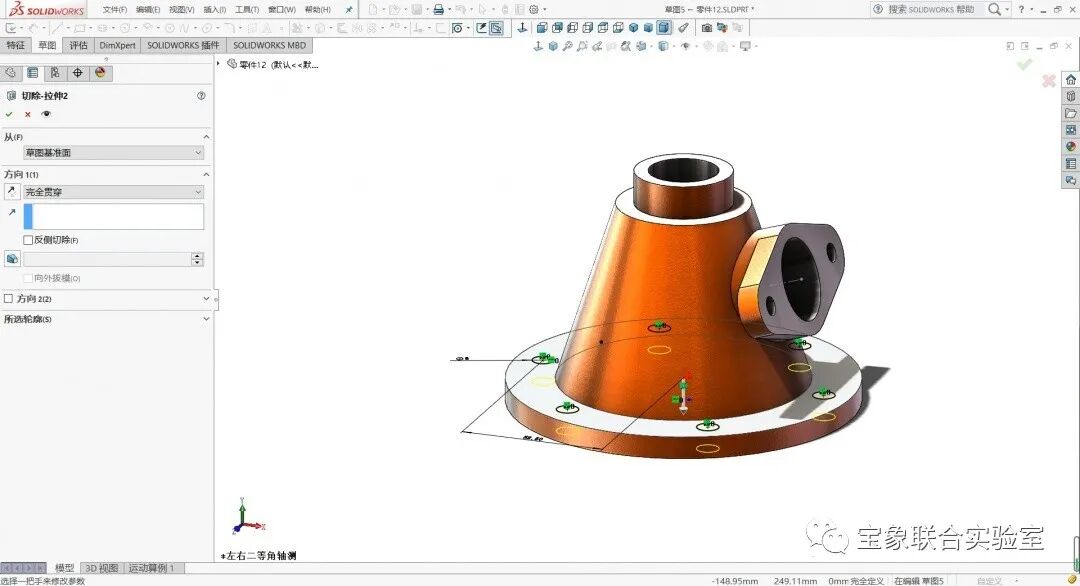Open the FeatureManager design tree tab
The height and width of the screenshot is (586, 1080).
tap(10, 72)
